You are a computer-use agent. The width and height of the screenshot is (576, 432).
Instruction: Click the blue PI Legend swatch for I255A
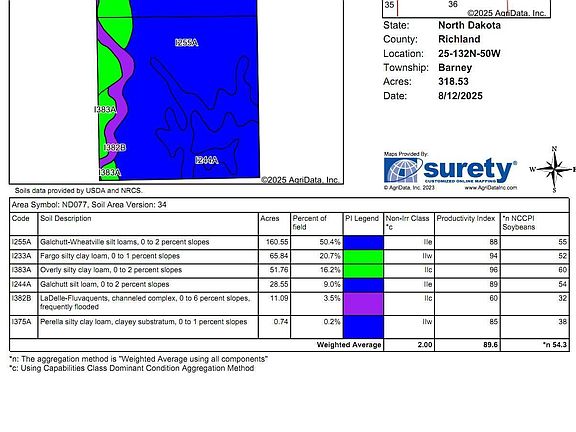(363, 242)
